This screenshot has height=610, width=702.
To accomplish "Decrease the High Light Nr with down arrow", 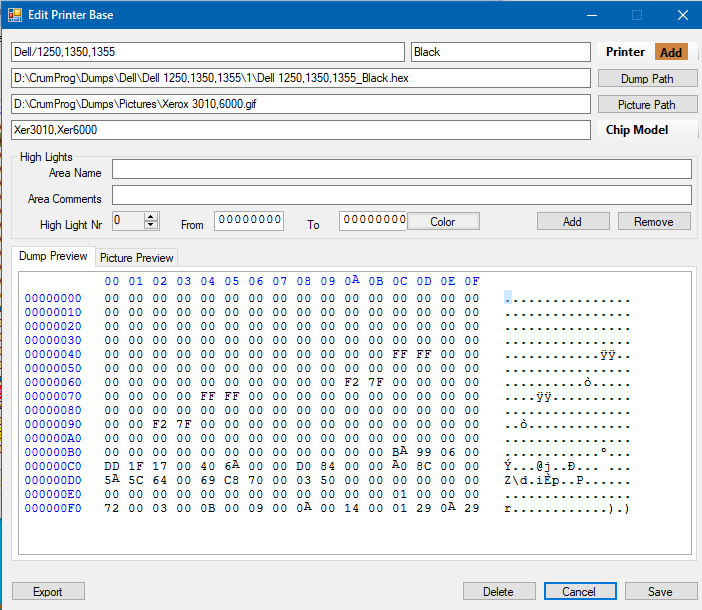I will click(151, 225).
